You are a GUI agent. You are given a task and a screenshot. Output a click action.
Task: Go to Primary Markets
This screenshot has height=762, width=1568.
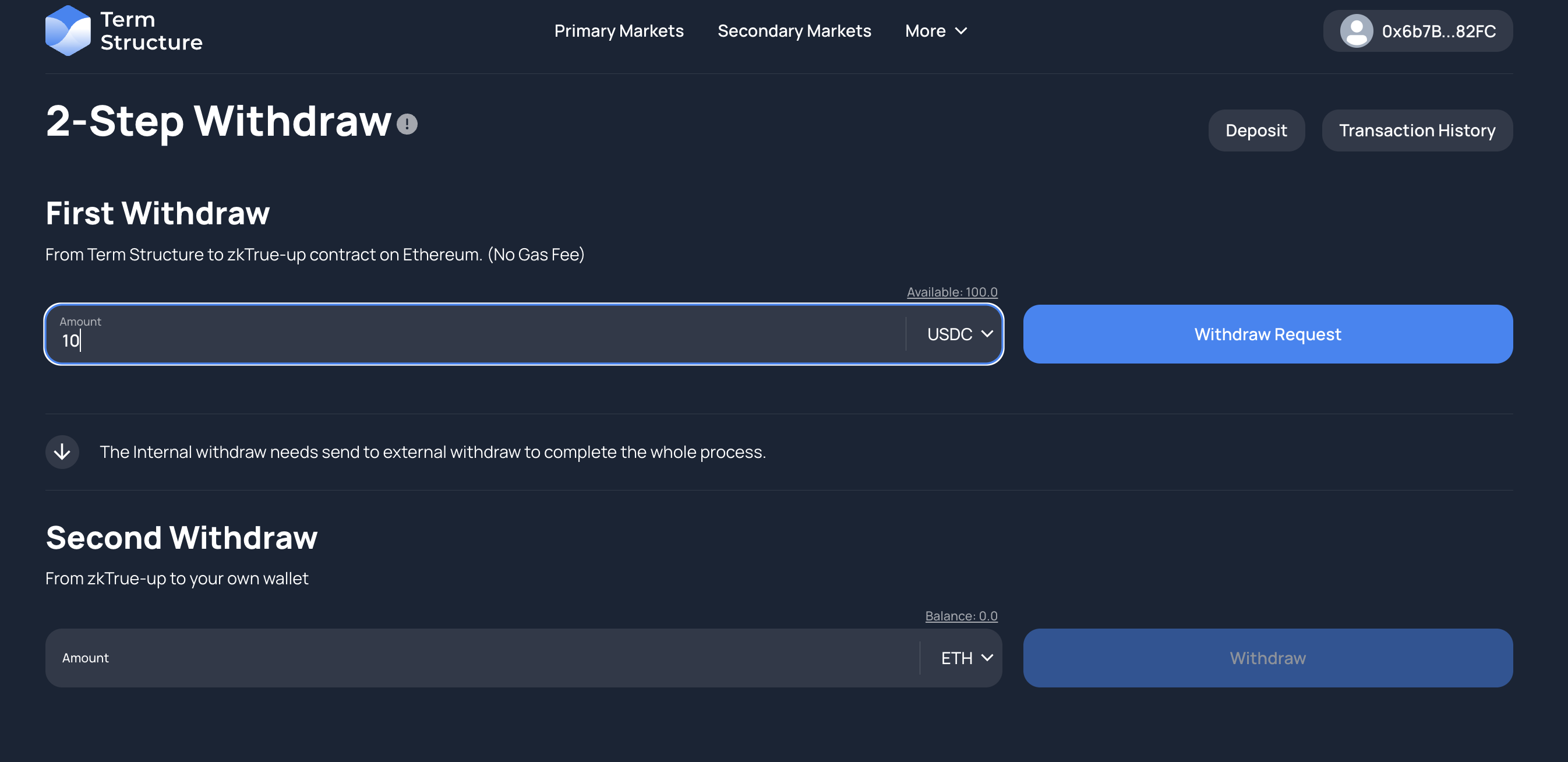619,31
